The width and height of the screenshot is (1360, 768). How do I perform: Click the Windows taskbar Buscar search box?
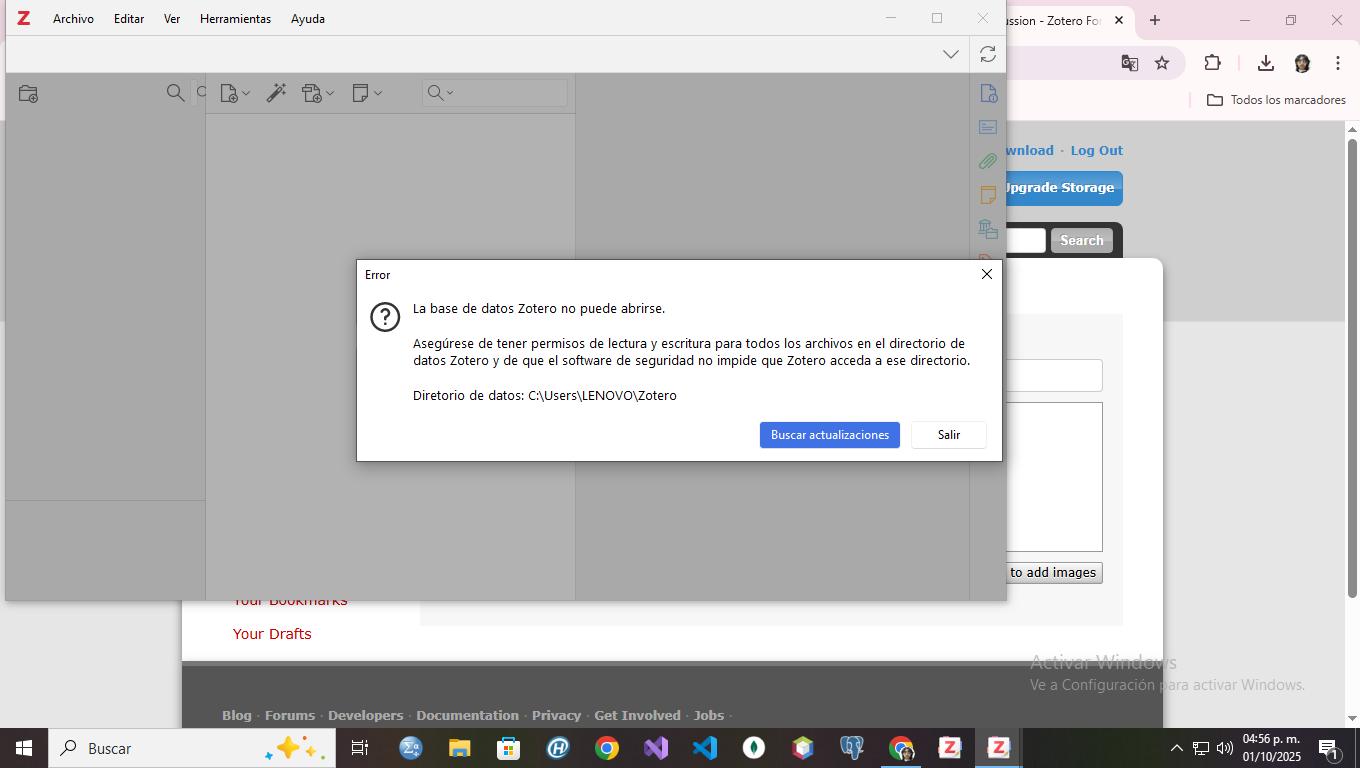[192, 748]
